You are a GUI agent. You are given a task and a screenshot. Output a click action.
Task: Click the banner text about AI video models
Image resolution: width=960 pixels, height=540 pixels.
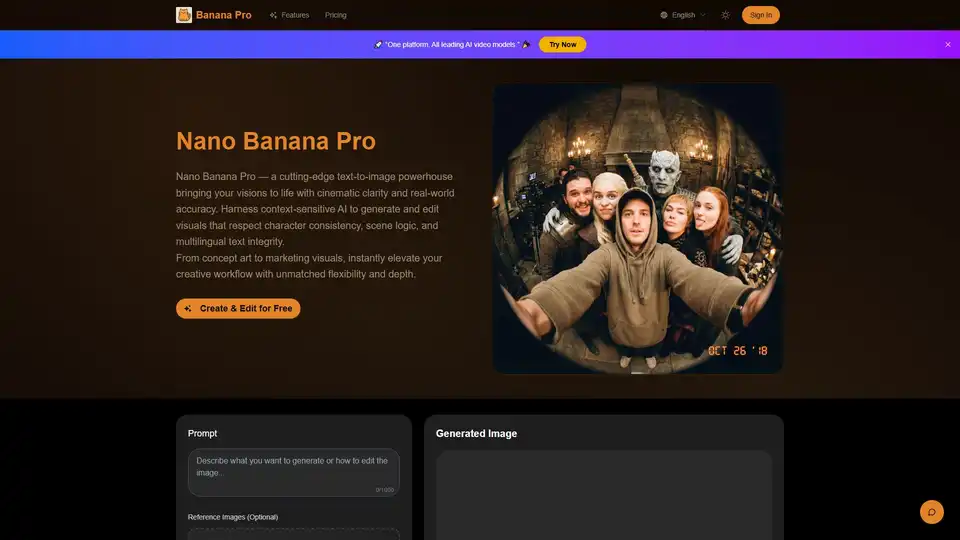coord(452,44)
